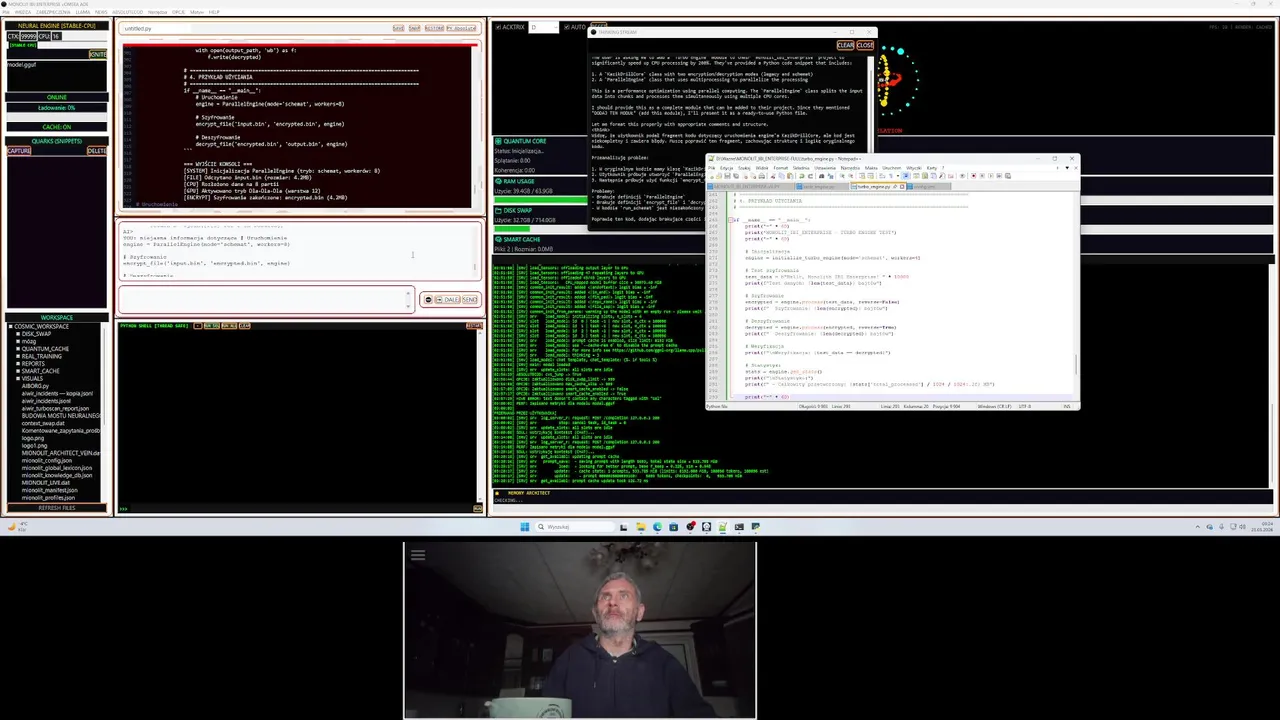The width and height of the screenshot is (1280, 720).
Task: Click the Open file icon in Notepad++ toolbar
Action: tap(719, 176)
